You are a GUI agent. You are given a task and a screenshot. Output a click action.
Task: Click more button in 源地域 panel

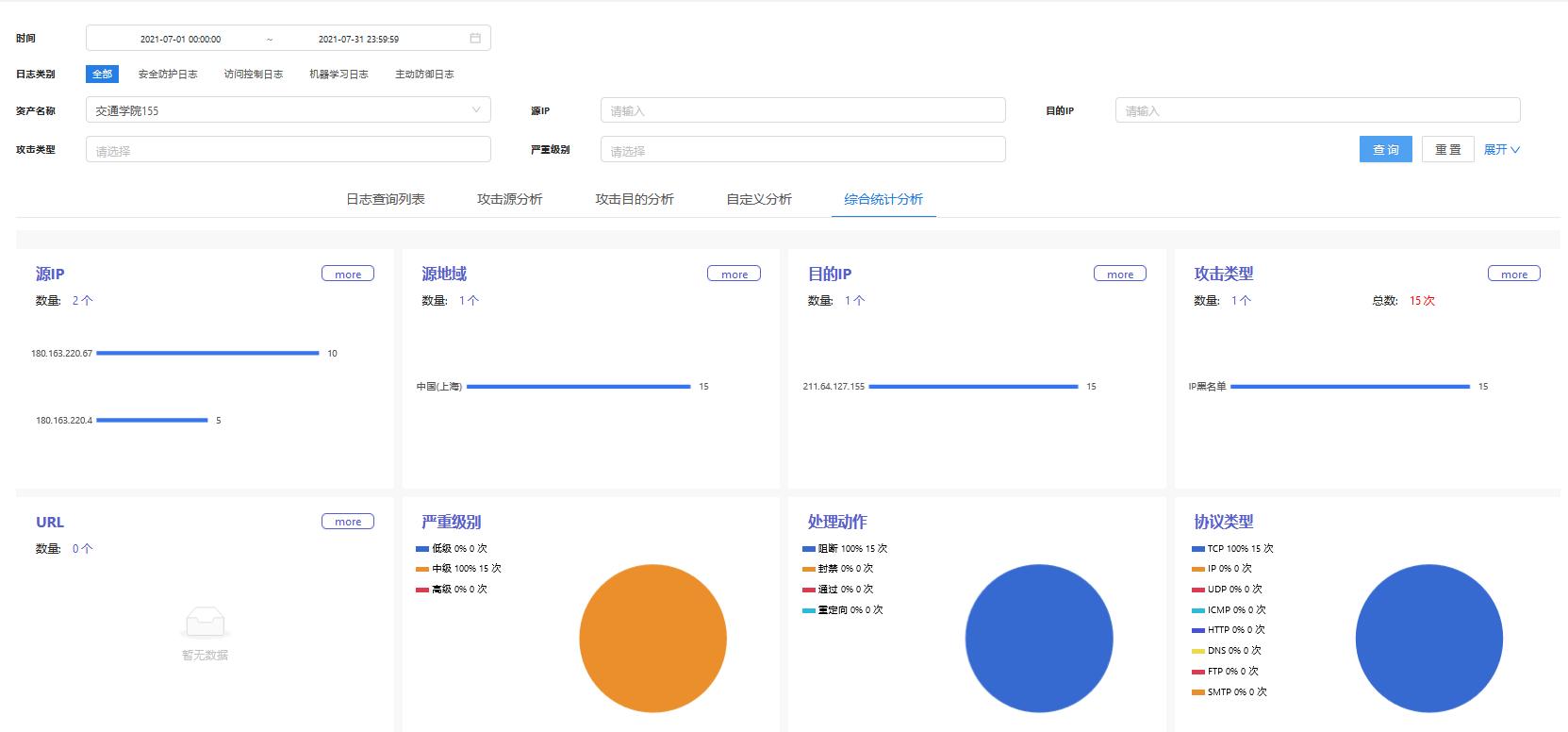pos(734,274)
